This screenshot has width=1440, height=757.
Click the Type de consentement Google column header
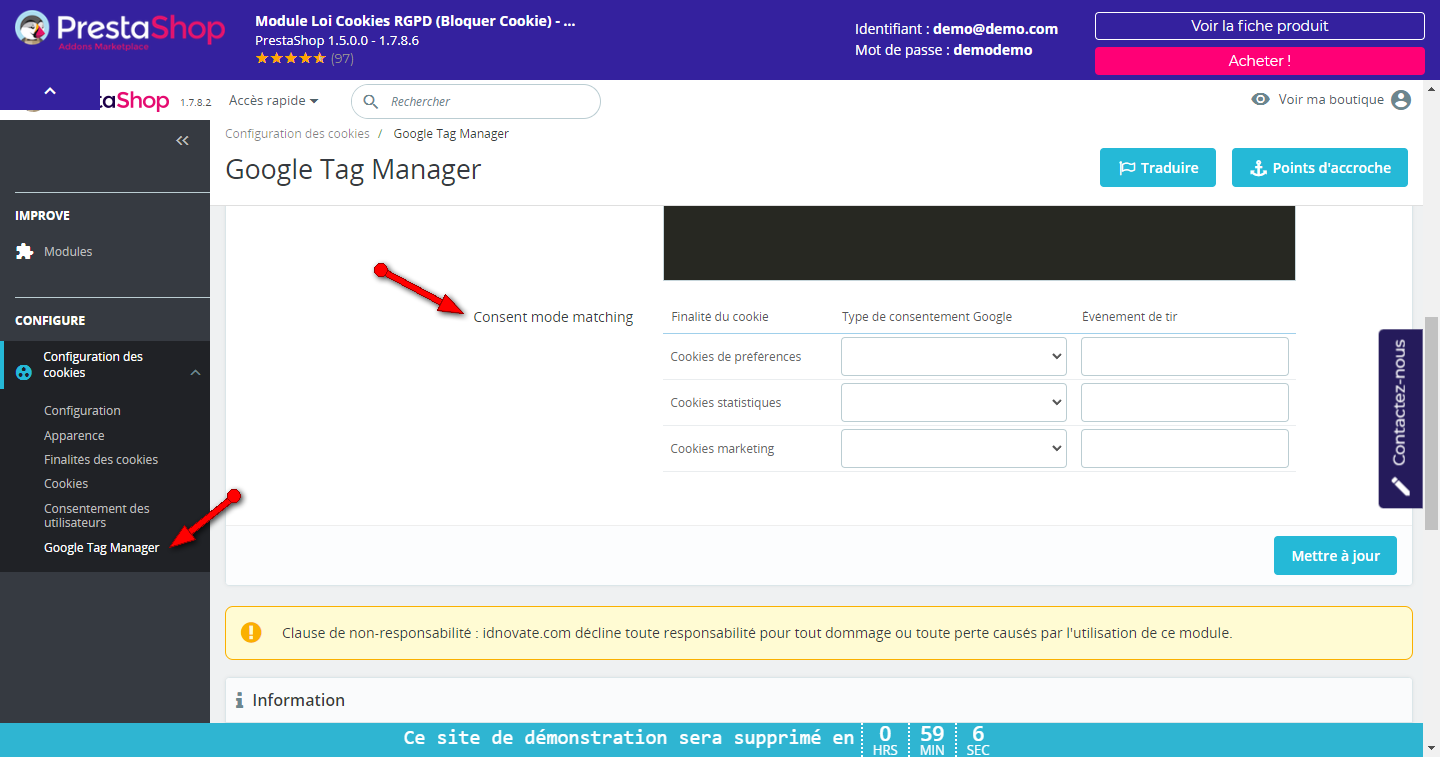coord(927,317)
